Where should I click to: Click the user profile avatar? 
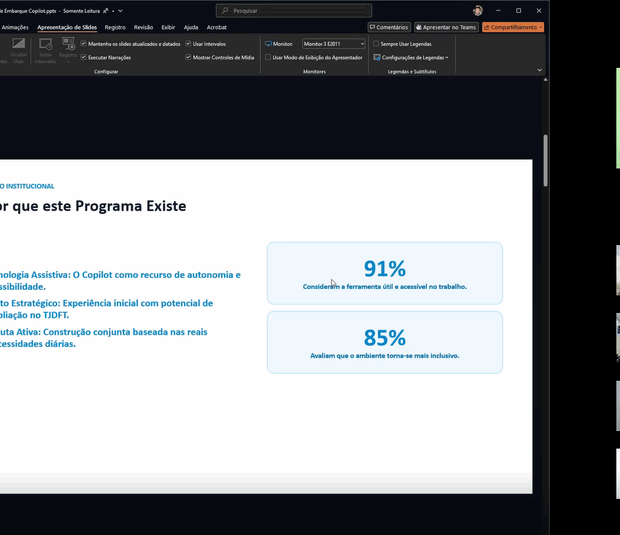(x=478, y=11)
